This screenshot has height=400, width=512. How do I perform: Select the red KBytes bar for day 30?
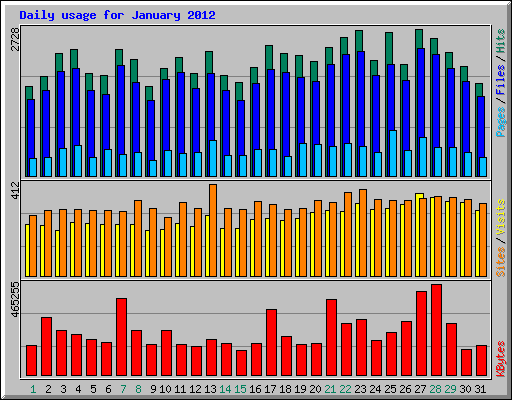click(x=466, y=363)
